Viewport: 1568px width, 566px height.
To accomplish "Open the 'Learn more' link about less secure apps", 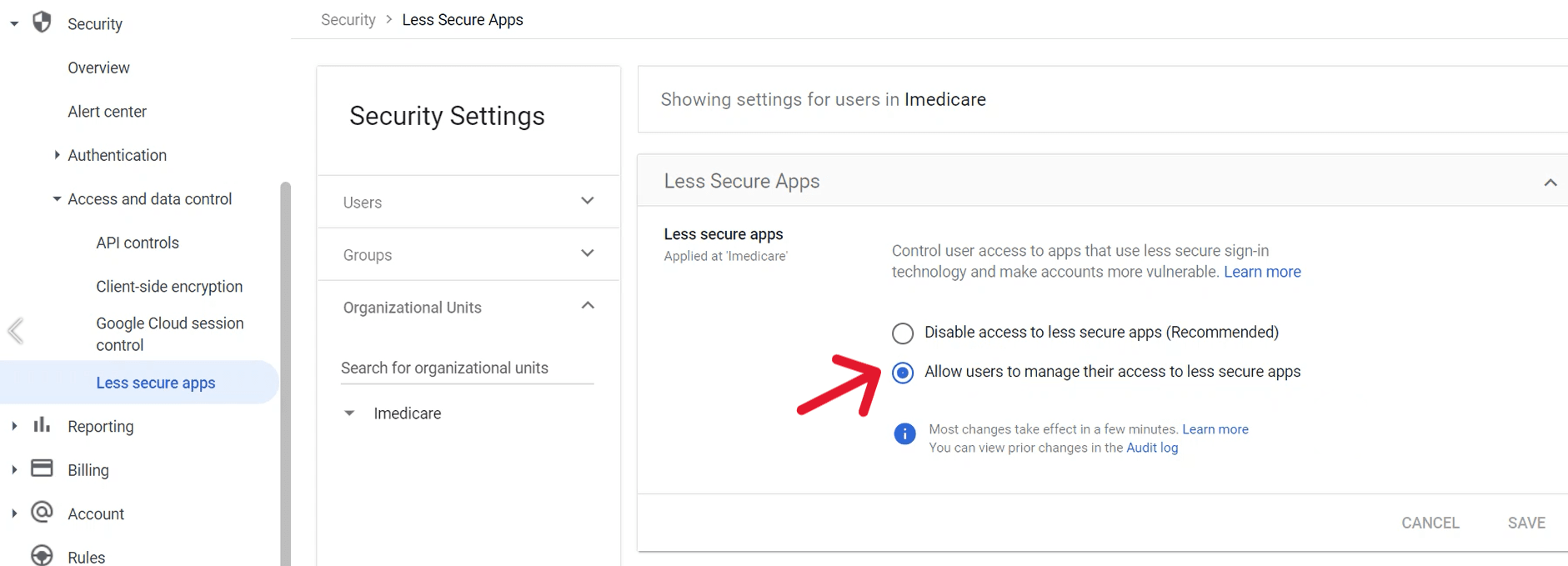I will click(1261, 272).
